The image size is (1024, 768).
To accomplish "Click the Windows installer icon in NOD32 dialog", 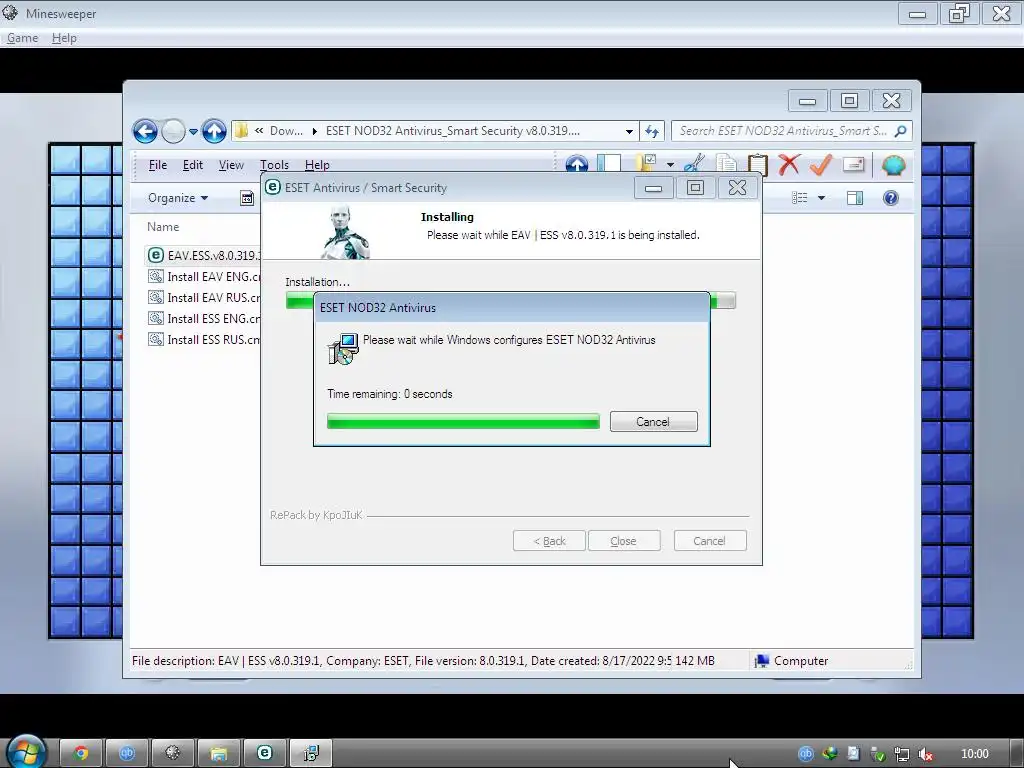I will click(343, 348).
